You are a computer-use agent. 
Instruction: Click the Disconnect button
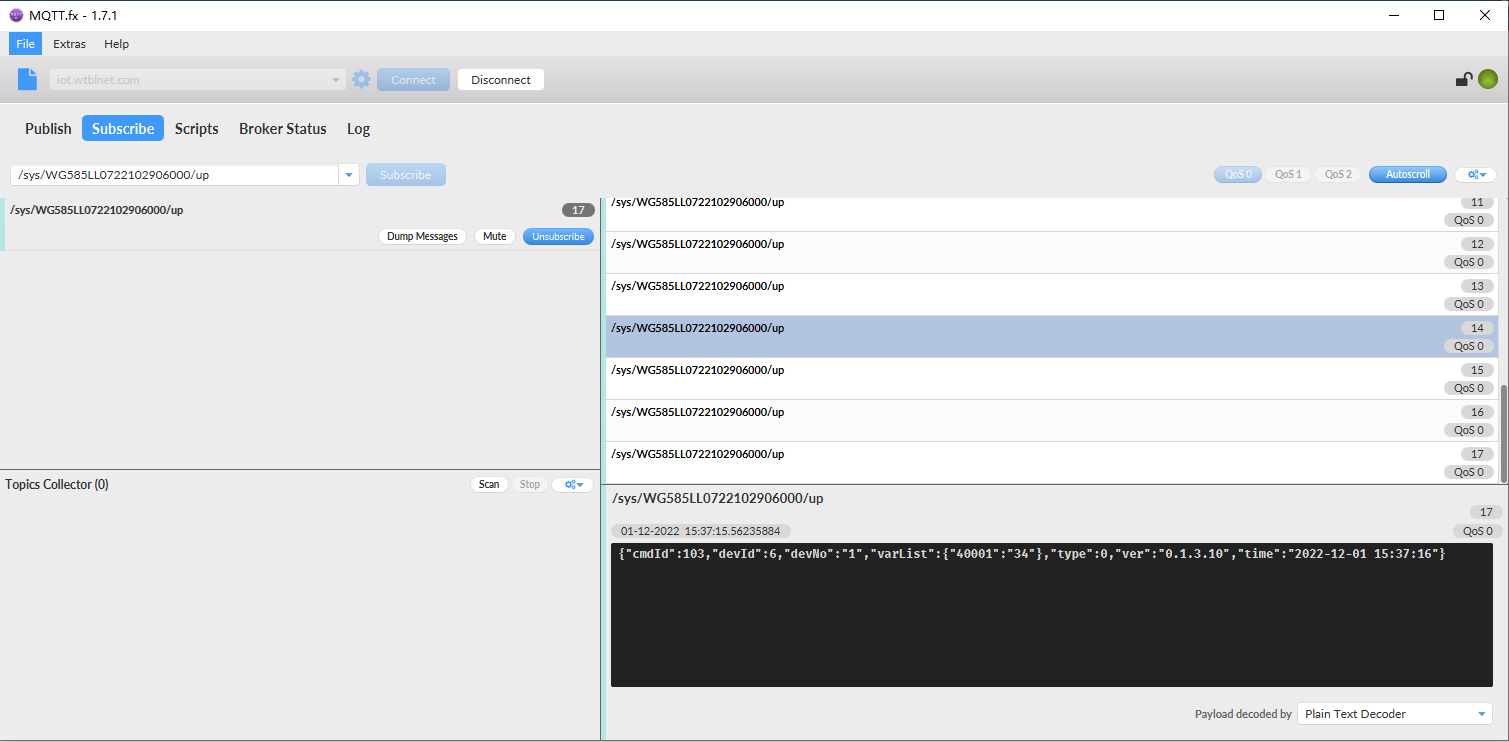point(500,80)
